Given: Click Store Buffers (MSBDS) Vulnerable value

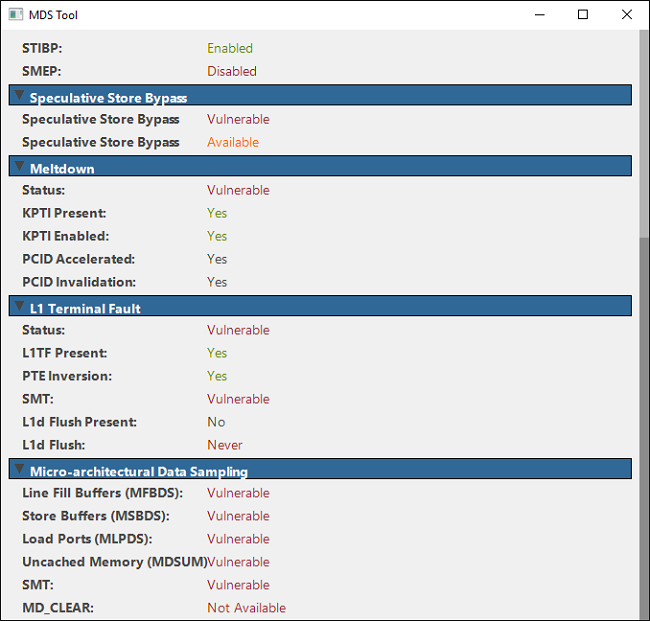Looking at the screenshot, I should [238, 516].
